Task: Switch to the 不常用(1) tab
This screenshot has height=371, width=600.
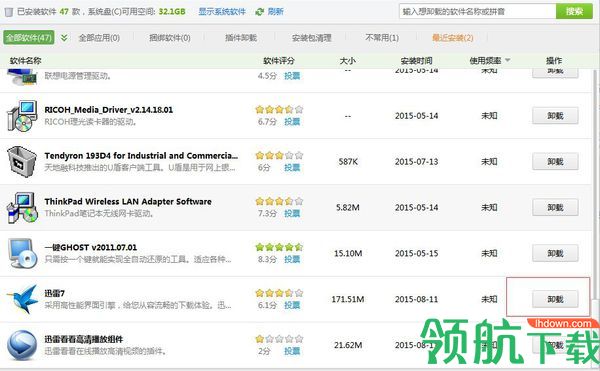Action: (382, 38)
